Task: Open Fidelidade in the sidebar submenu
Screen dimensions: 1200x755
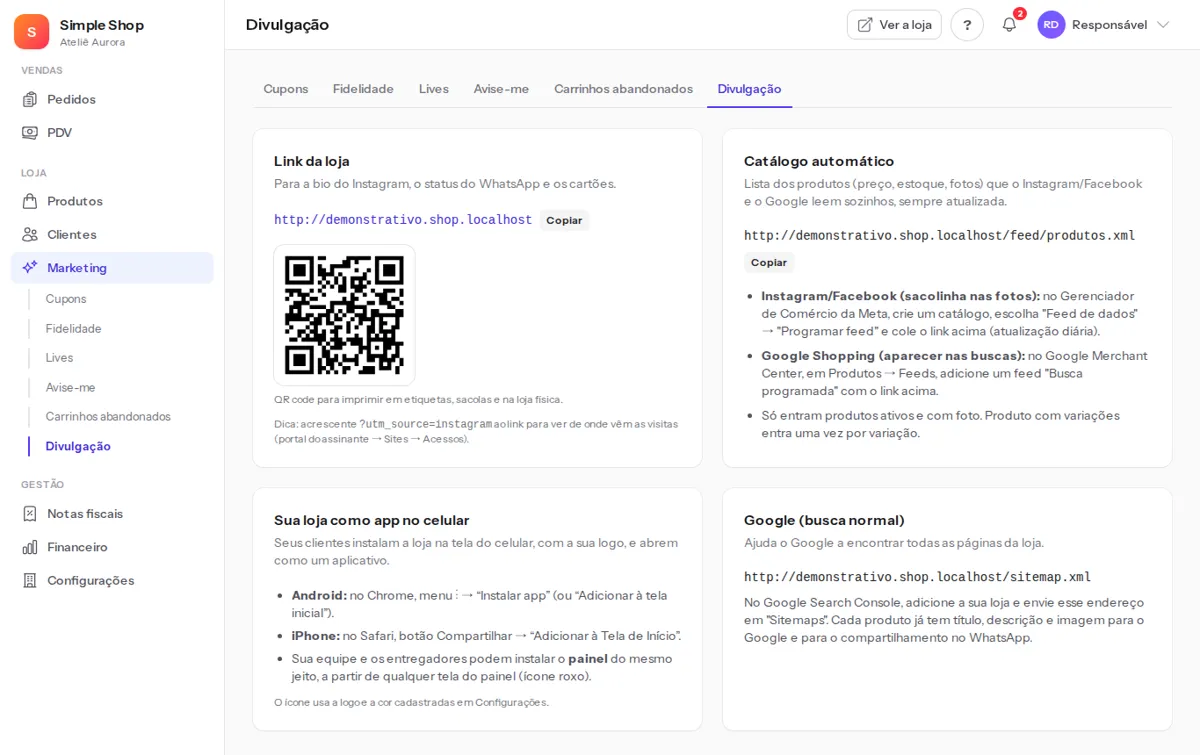Action: (74, 328)
